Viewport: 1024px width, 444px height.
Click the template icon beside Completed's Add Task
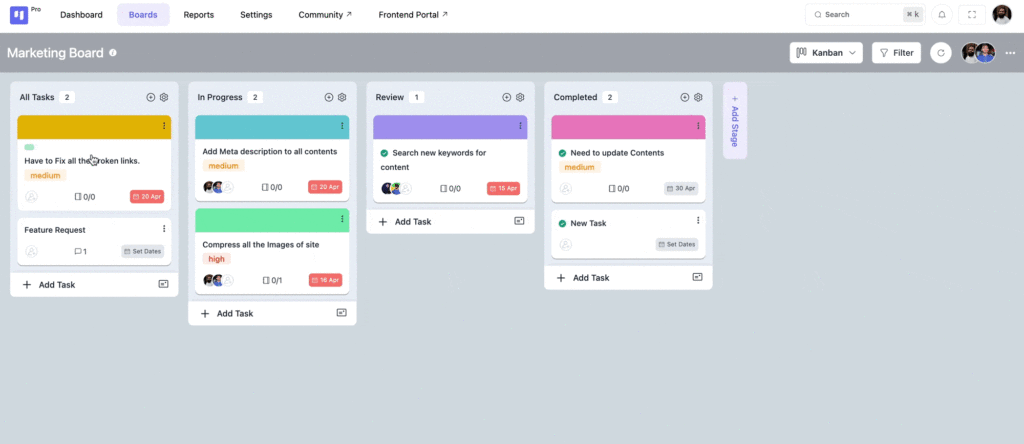click(697, 277)
